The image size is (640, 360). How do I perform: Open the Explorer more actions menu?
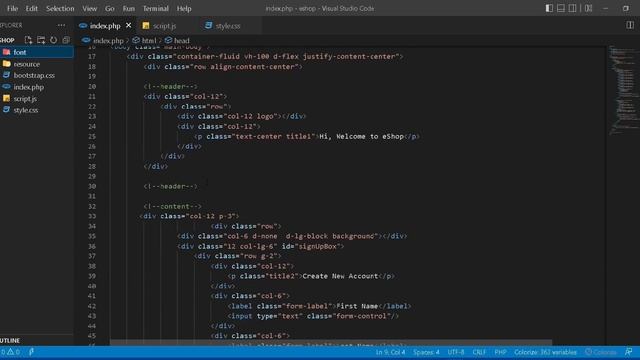tap(61, 25)
